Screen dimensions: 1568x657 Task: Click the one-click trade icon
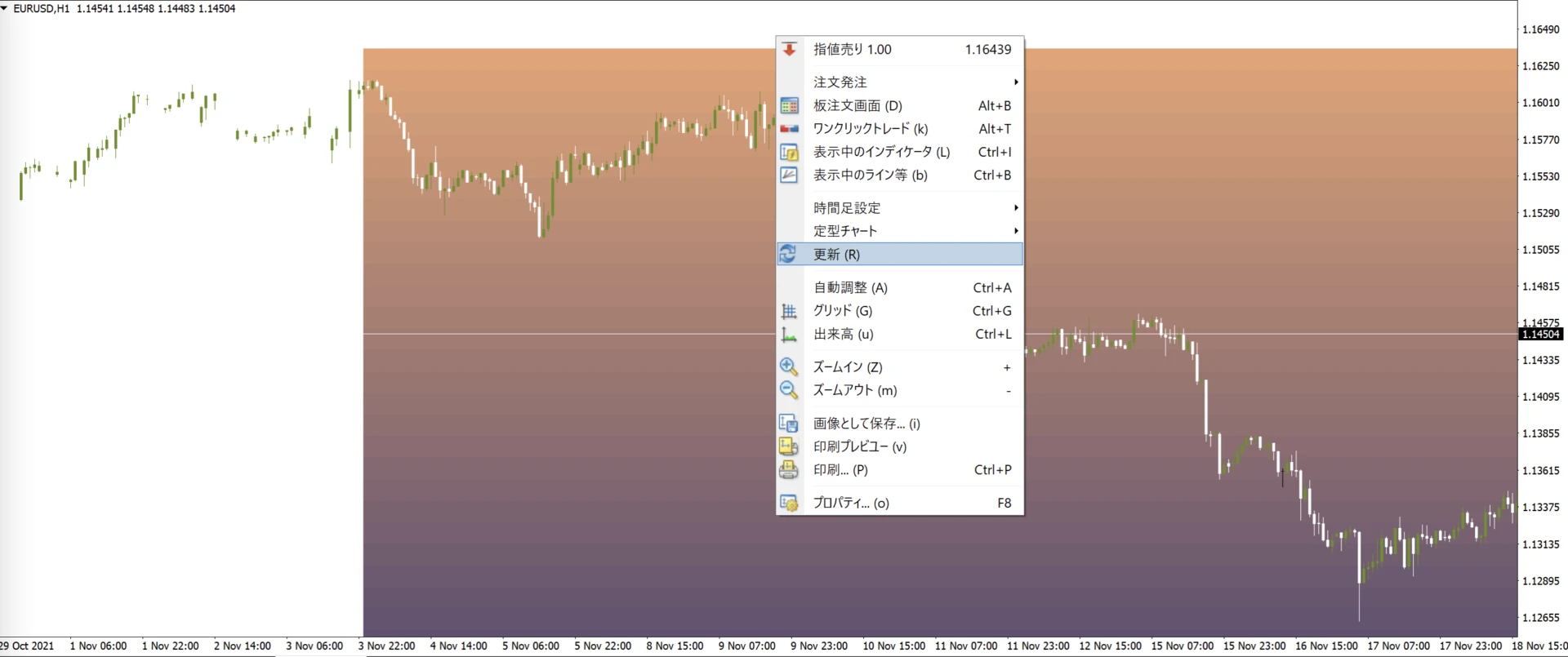(x=789, y=129)
